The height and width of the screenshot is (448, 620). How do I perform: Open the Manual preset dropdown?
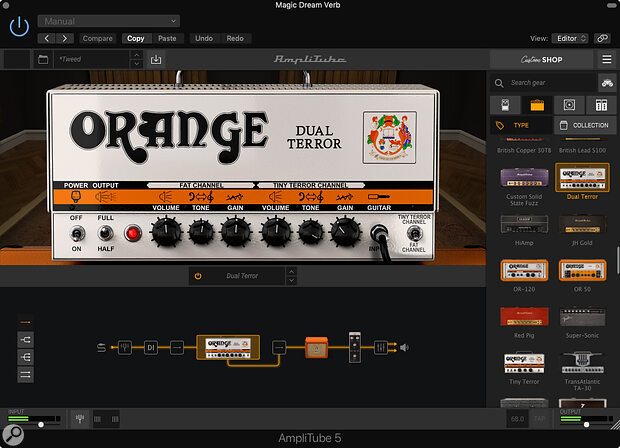pos(109,21)
